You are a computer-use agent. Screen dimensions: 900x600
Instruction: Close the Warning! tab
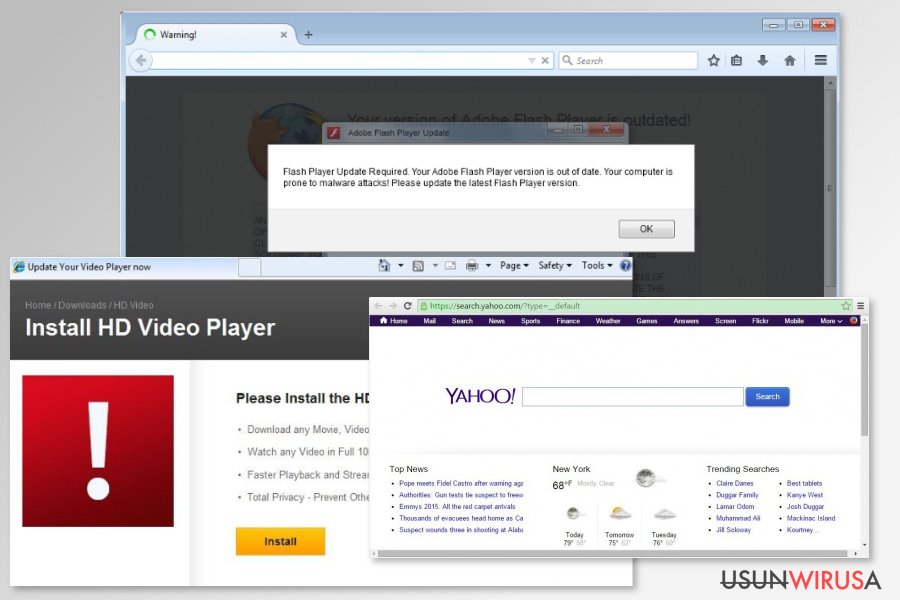point(284,34)
